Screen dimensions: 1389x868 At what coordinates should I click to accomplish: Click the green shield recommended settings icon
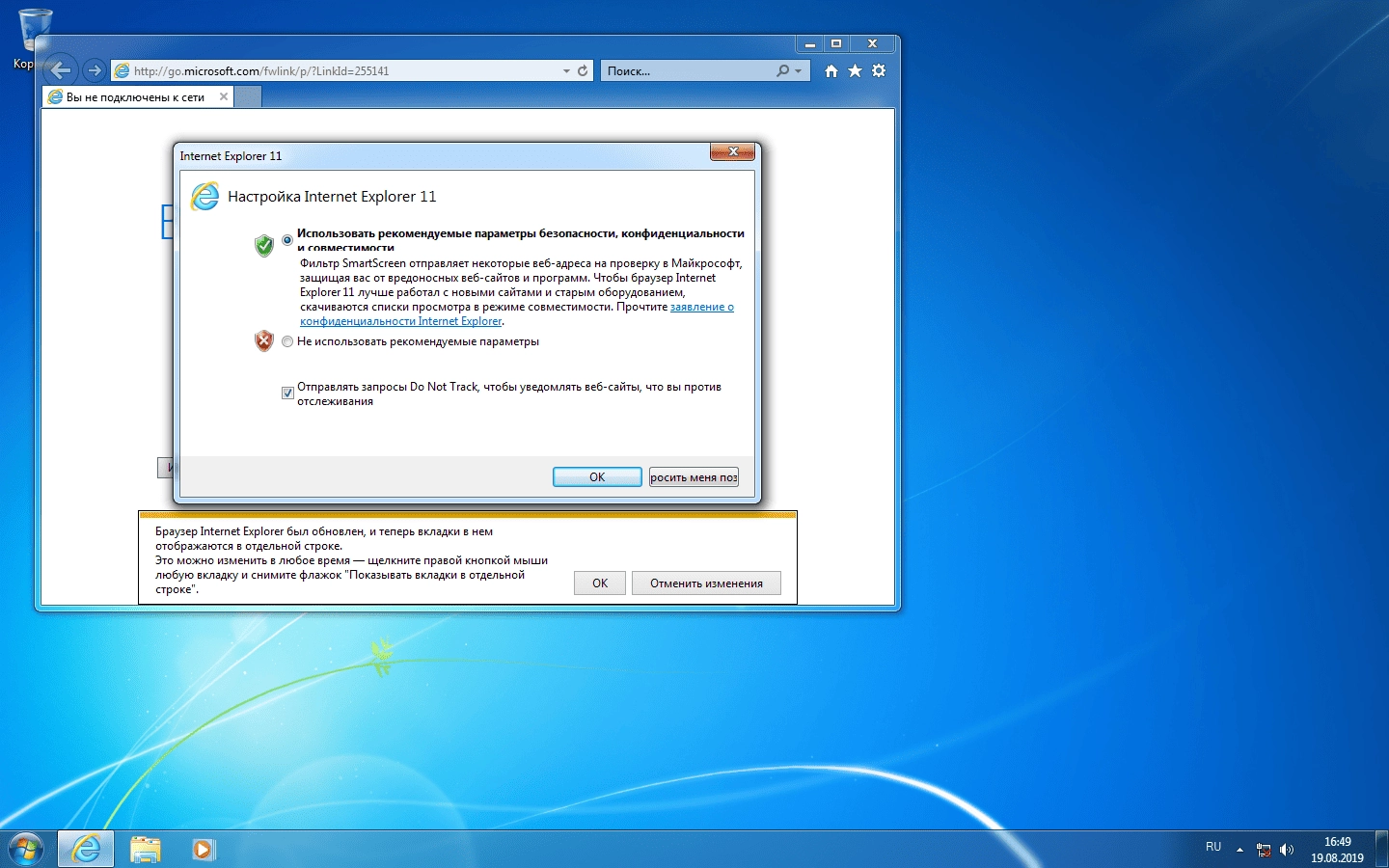click(264, 245)
